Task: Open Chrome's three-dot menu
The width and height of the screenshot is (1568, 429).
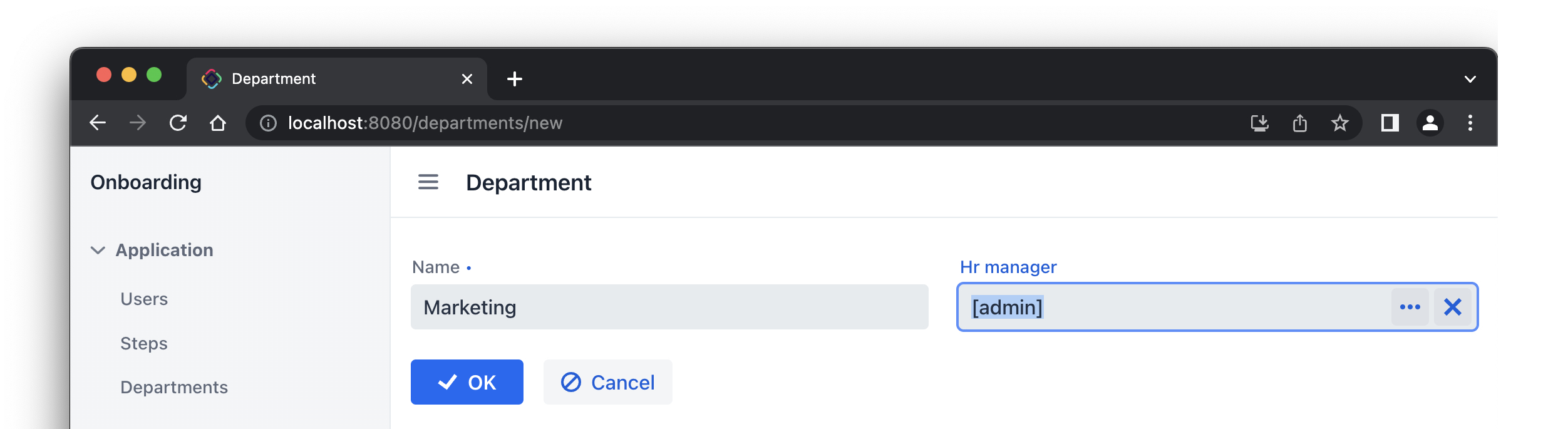Action: pyautogui.click(x=1470, y=123)
